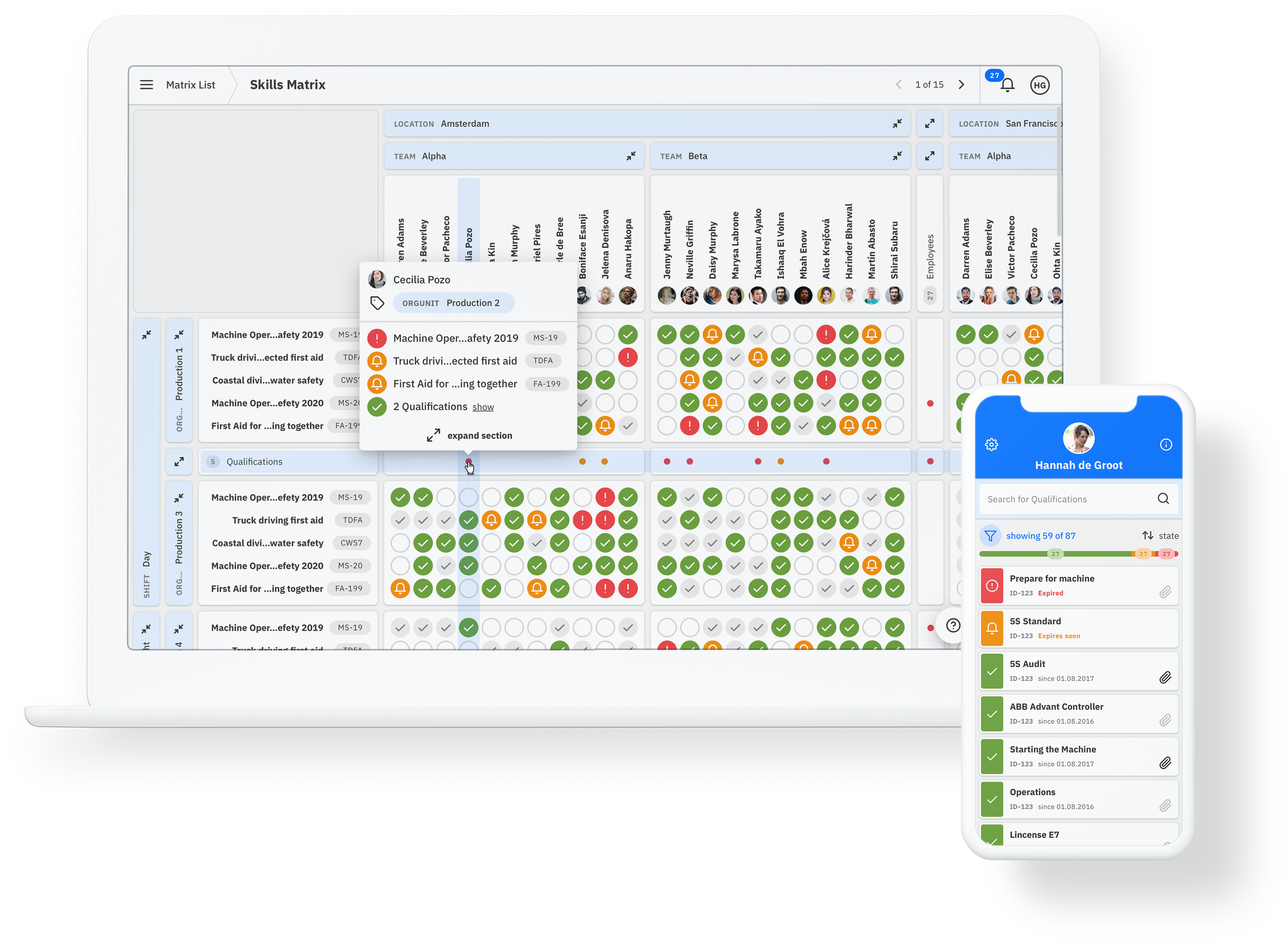
Task: Open attachment paperclip on Starting the Machine
Action: (1165, 763)
